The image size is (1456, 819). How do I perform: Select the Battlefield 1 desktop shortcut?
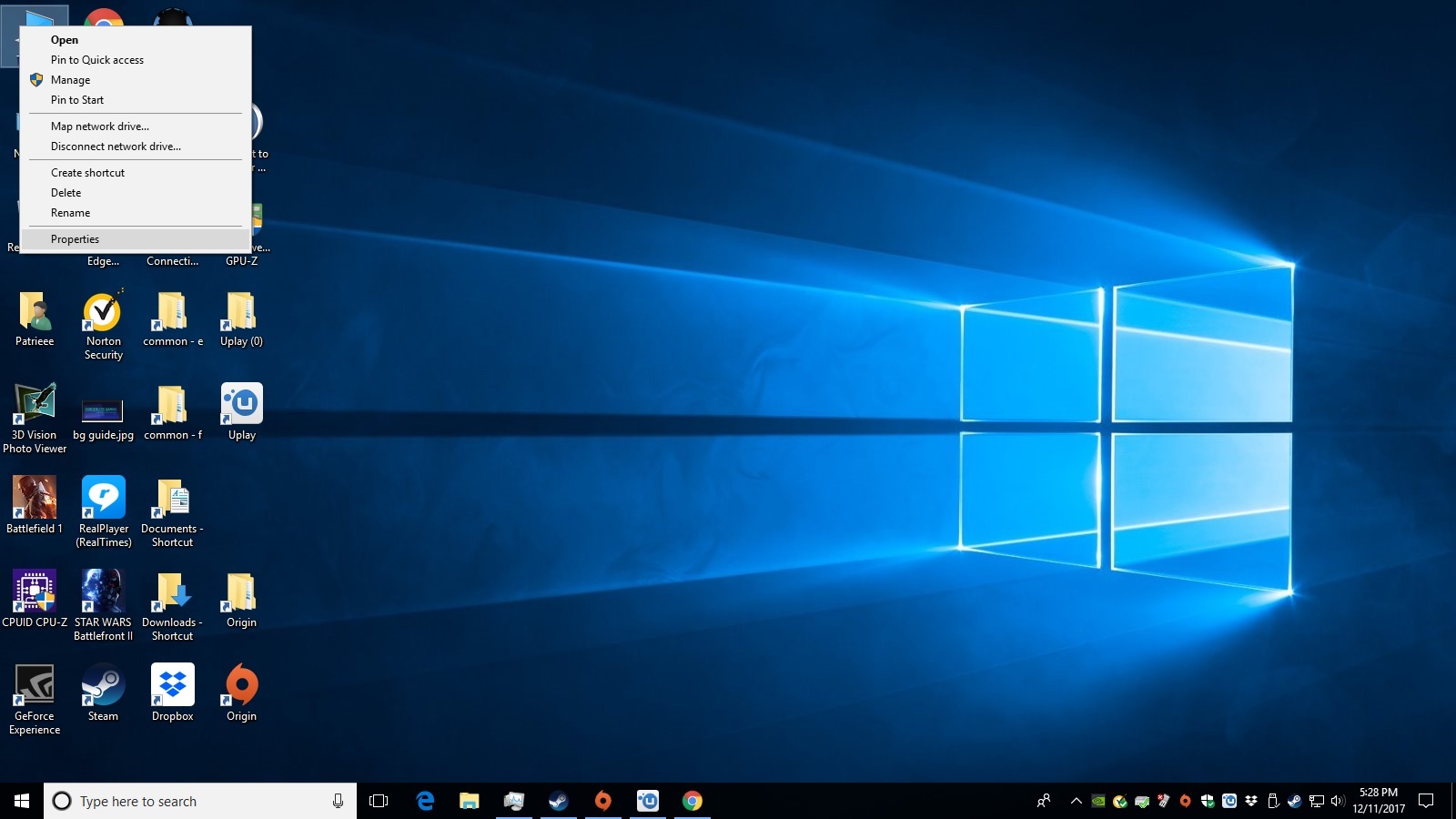35,505
